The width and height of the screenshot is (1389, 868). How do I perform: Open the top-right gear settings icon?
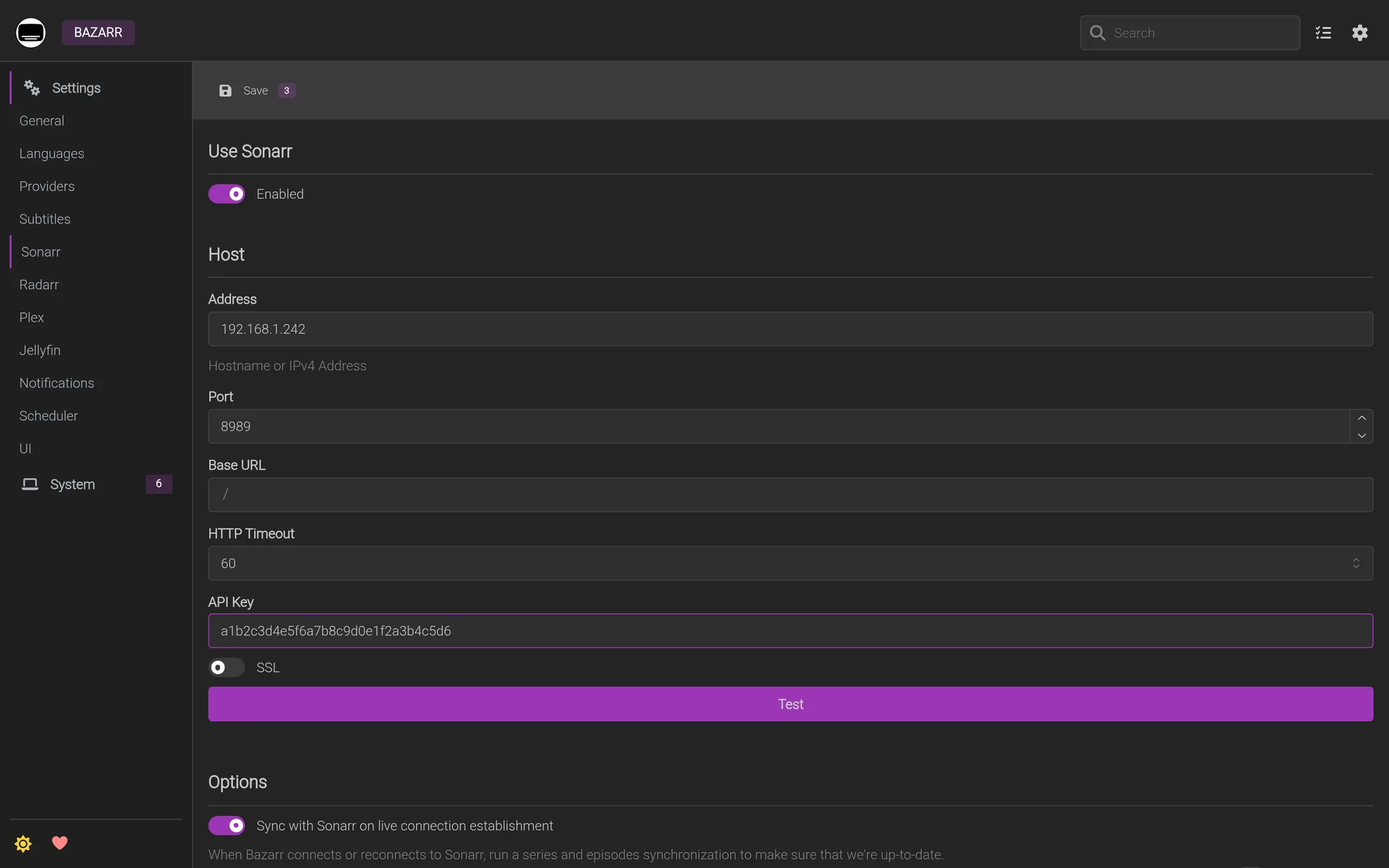(x=1360, y=33)
